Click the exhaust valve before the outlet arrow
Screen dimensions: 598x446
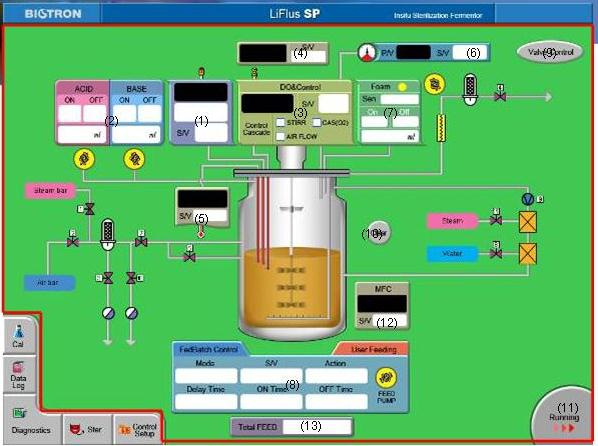coord(500,97)
